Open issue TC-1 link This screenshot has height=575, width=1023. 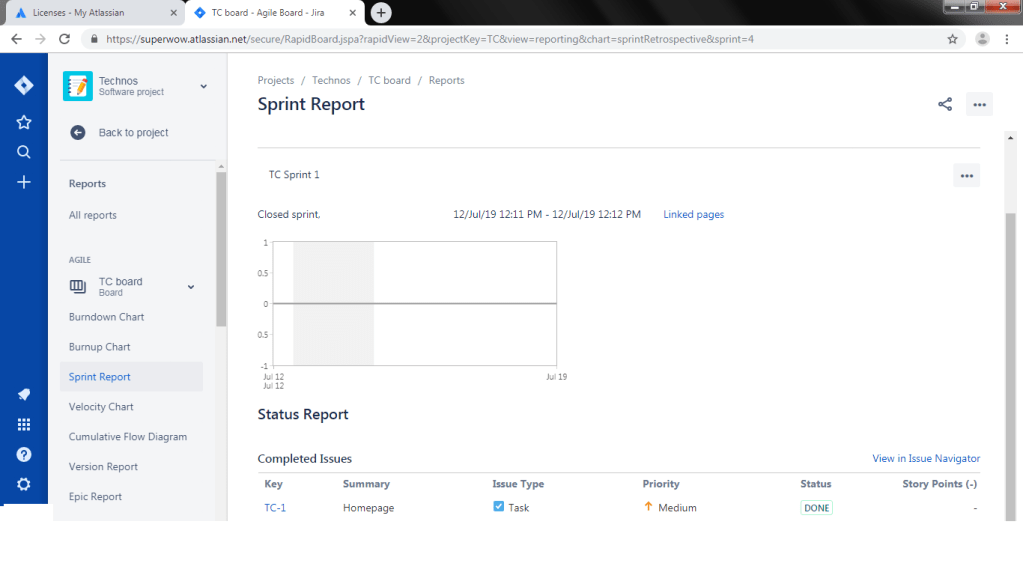(275, 508)
